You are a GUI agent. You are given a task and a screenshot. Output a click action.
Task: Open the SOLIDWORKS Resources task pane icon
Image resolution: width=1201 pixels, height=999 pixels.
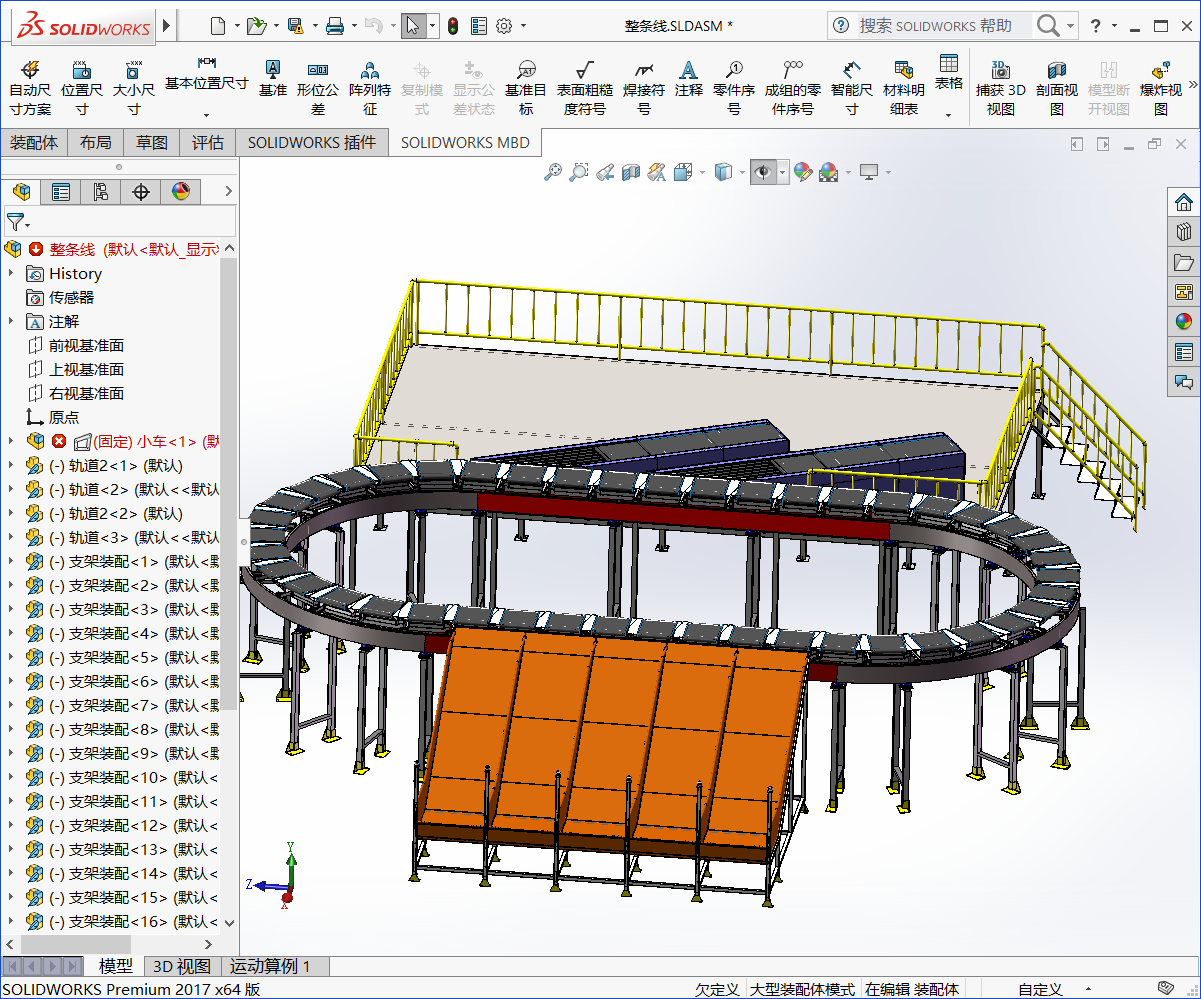click(x=1184, y=202)
